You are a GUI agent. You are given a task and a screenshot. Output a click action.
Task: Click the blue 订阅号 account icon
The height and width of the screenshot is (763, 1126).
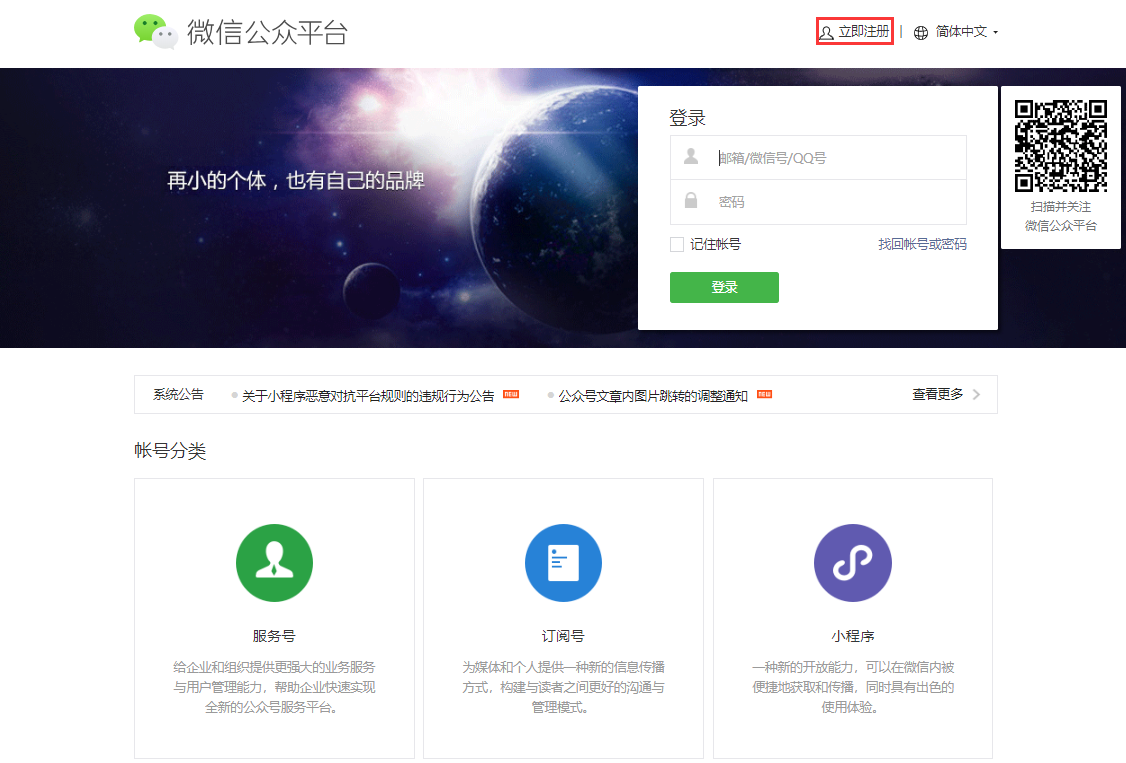click(563, 563)
